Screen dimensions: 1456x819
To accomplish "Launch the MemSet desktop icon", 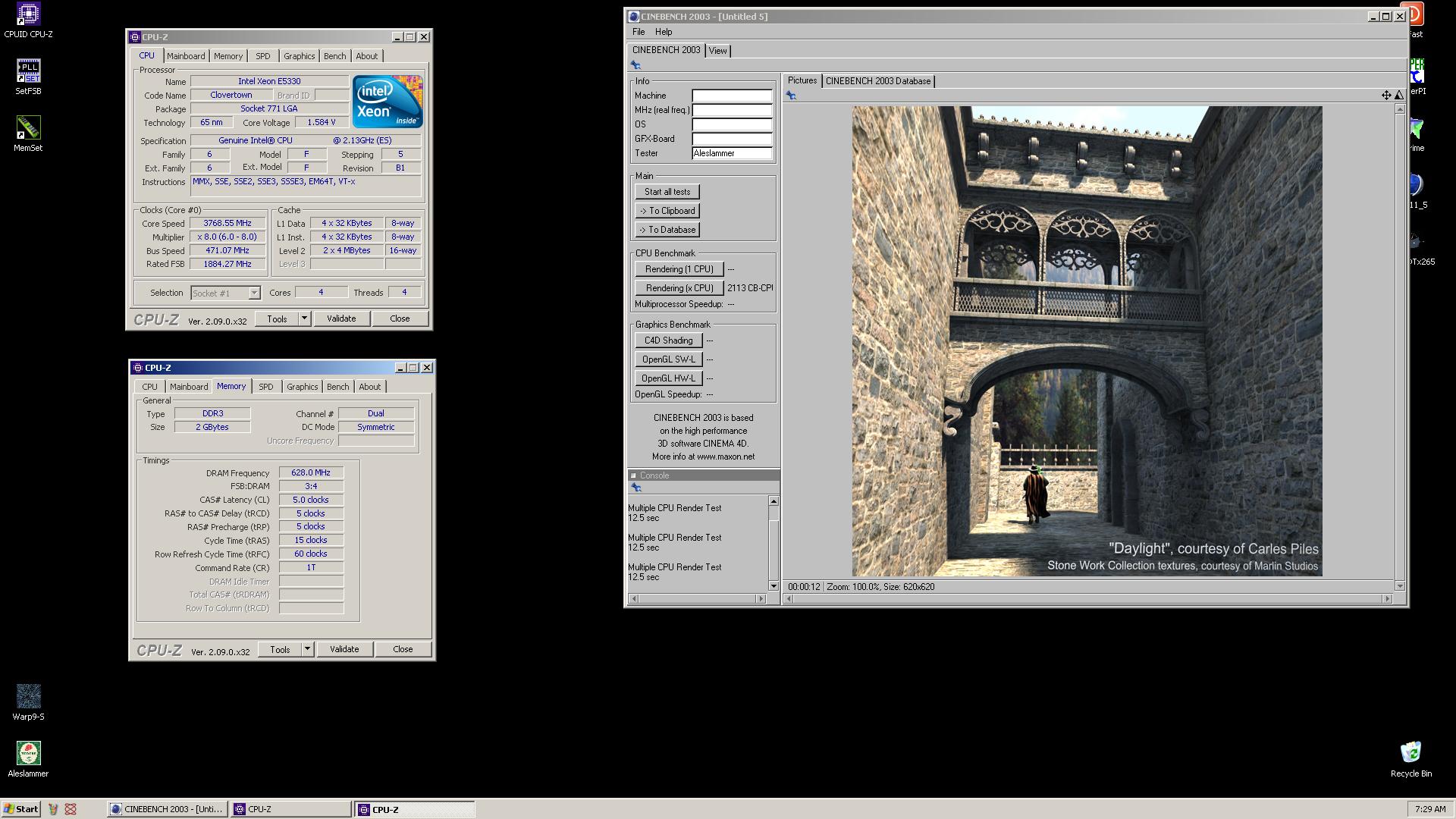I will click(28, 133).
